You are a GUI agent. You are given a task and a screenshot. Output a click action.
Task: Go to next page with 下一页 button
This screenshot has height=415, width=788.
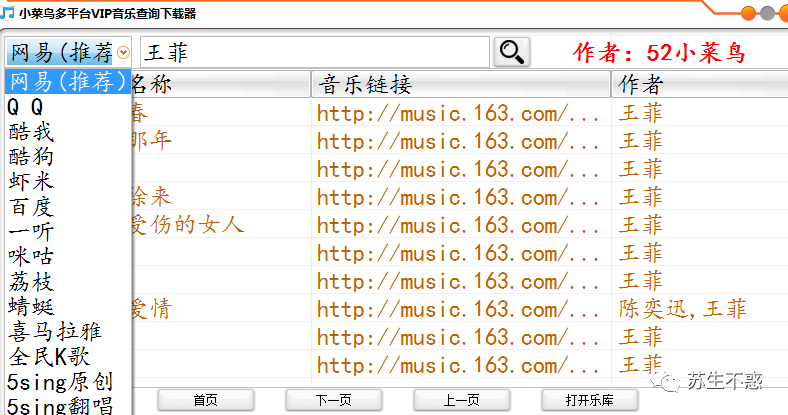coord(334,400)
